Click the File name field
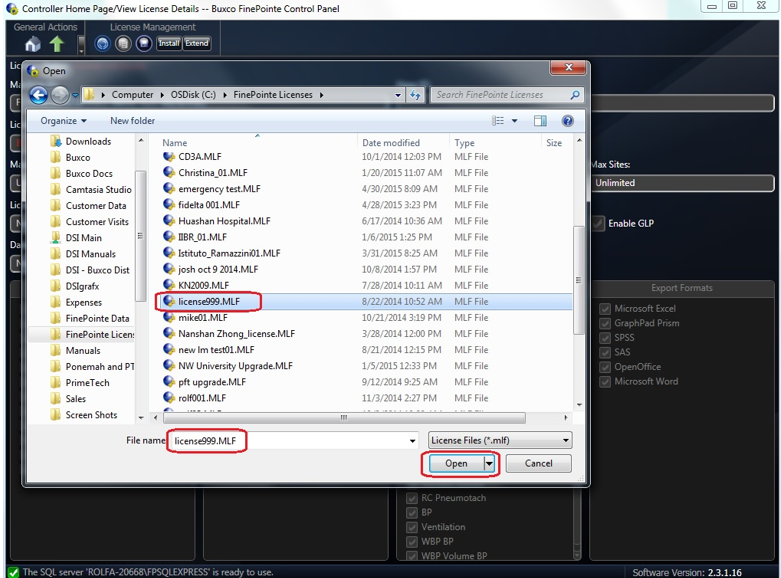The width and height of the screenshot is (781, 578). 294,440
